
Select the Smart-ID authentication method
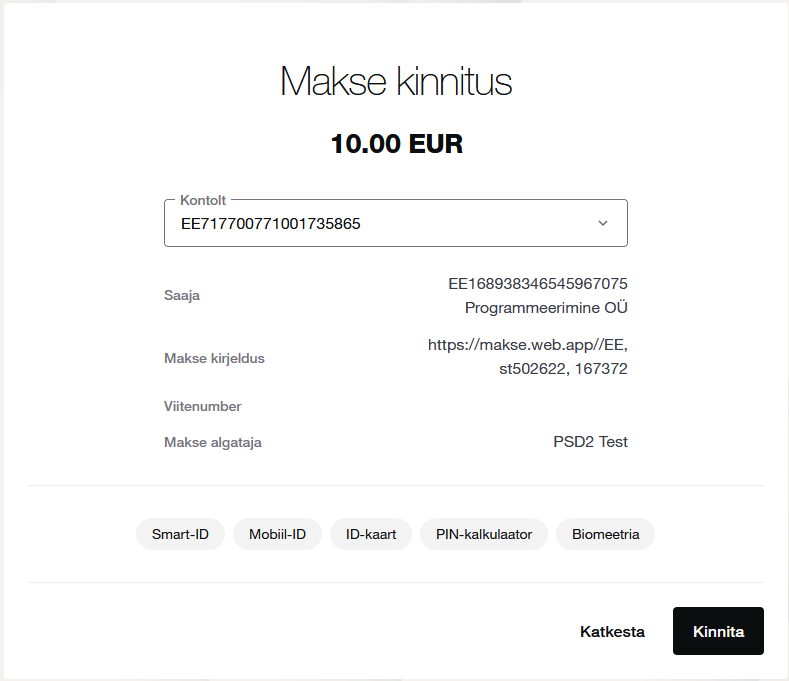[x=180, y=534]
